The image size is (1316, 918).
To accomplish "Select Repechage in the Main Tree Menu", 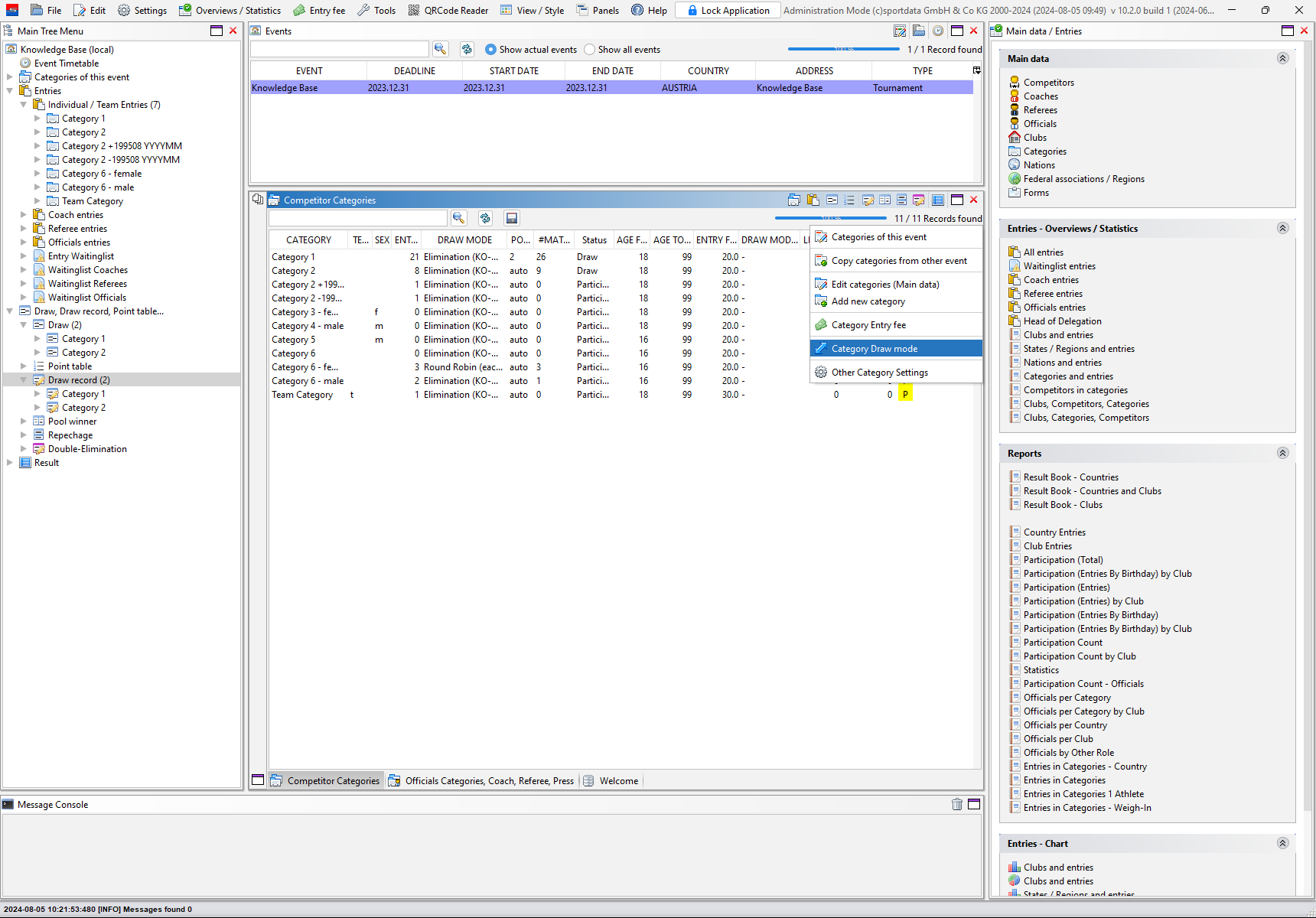I will (70, 435).
